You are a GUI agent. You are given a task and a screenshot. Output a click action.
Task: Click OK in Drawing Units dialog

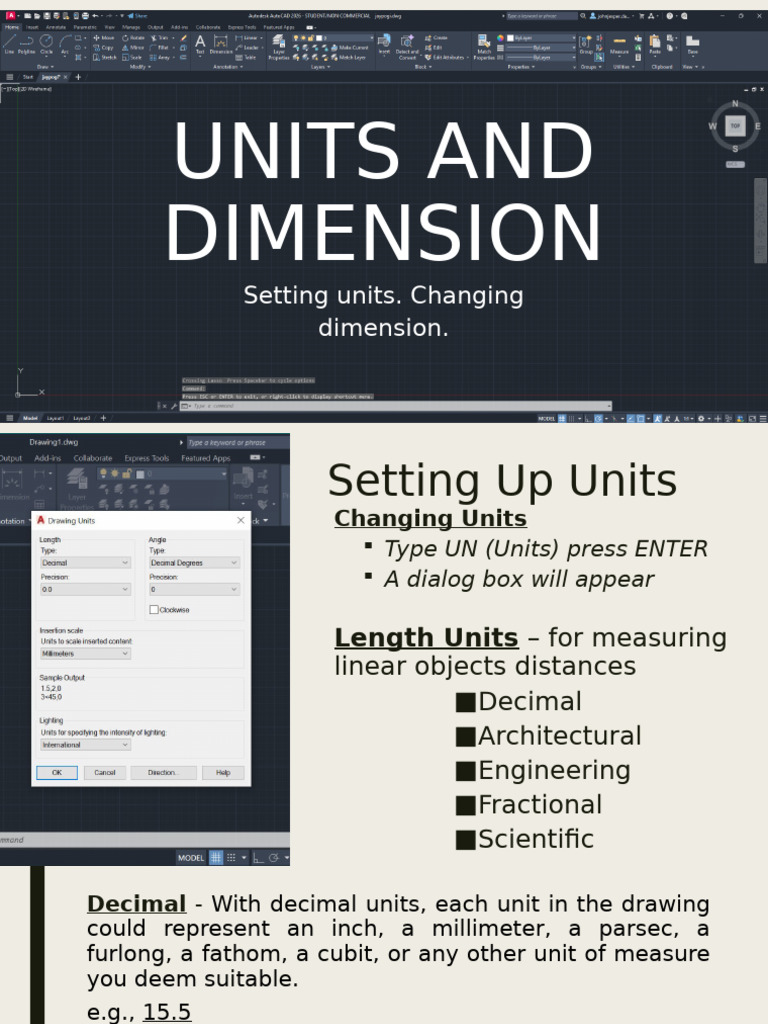click(x=57, y=773)
